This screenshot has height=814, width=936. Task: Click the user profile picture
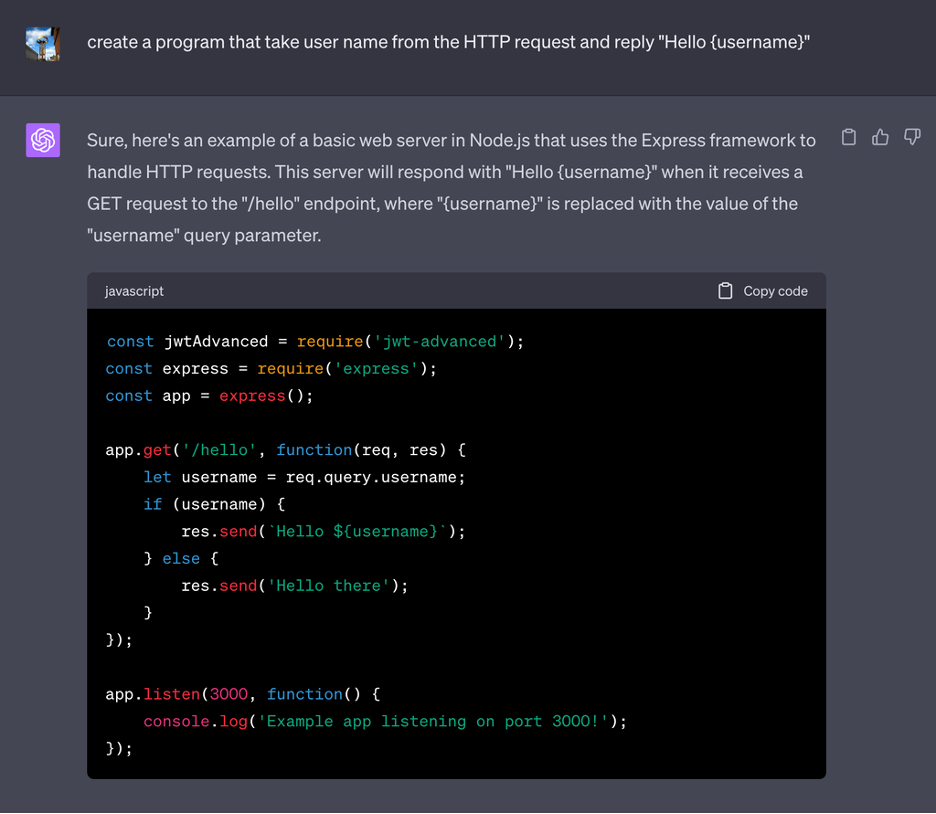coord(43,43)
